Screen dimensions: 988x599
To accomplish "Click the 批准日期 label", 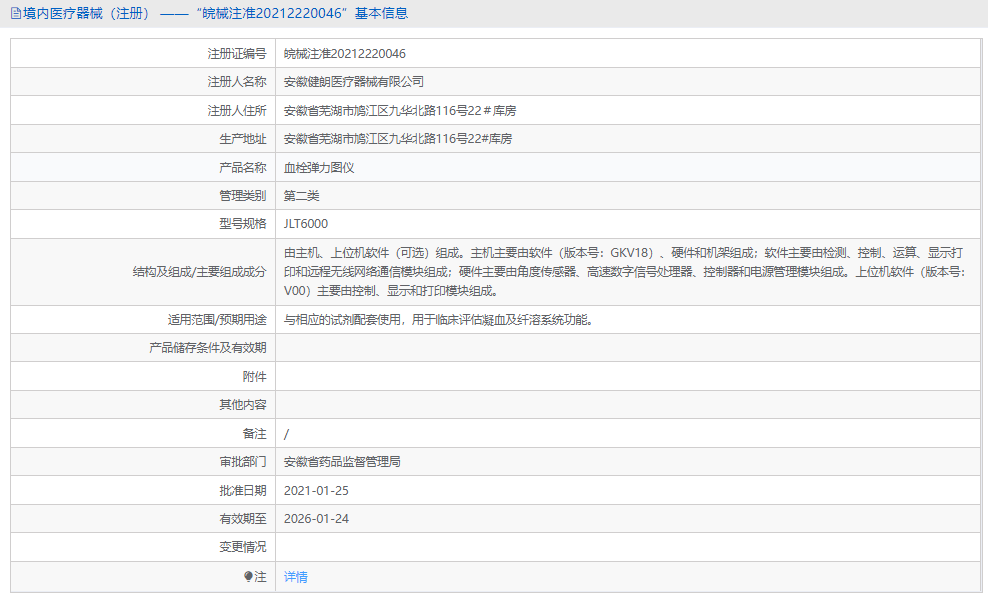I will (x=243, y=491).
